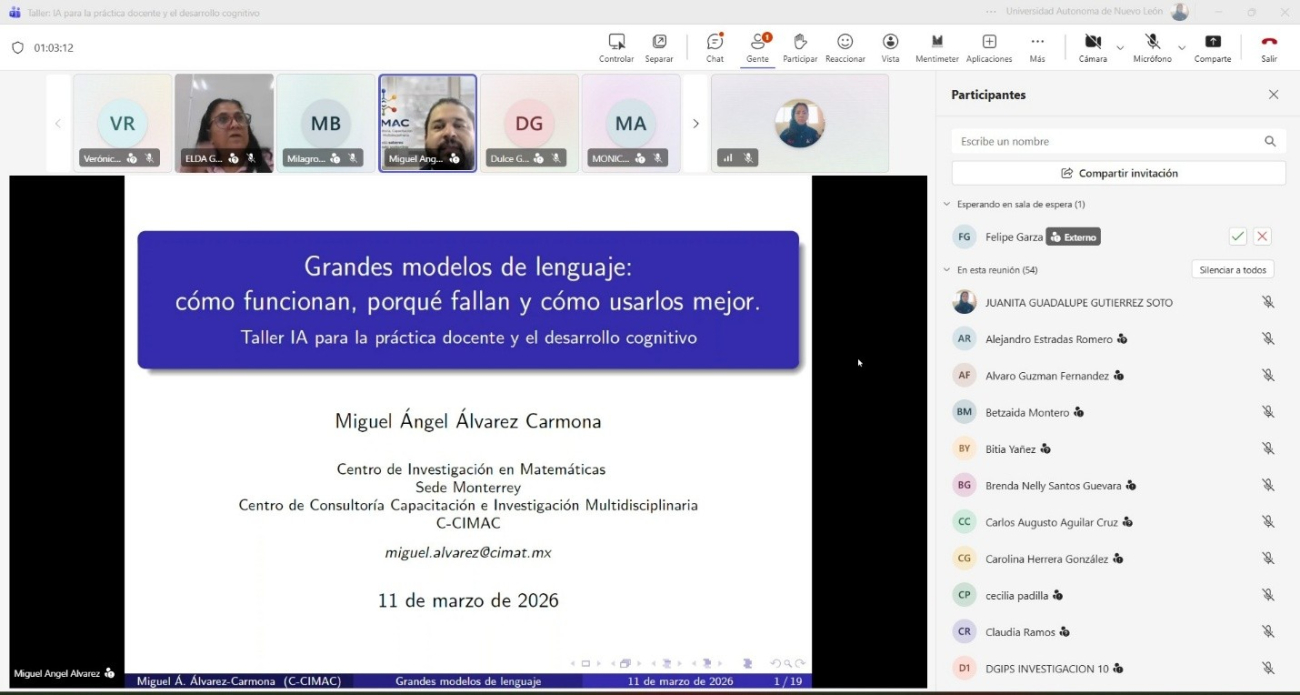
Task: Open the Chat panel
Action: (714, 47)
